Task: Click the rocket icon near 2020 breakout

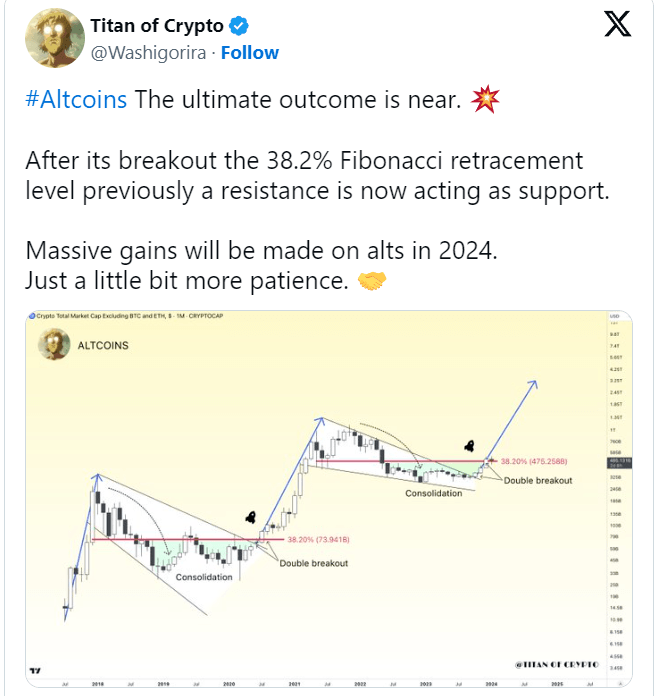Action: 251,517
